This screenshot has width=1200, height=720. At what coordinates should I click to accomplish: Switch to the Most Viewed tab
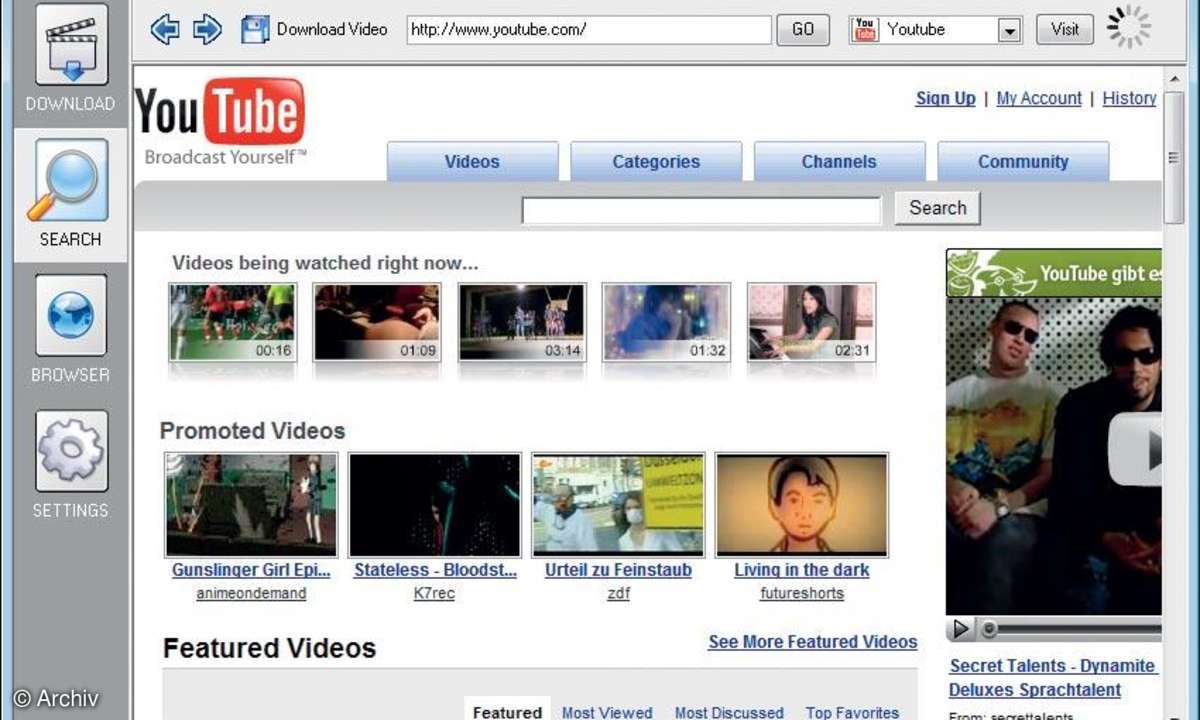(x=607, y=712)
